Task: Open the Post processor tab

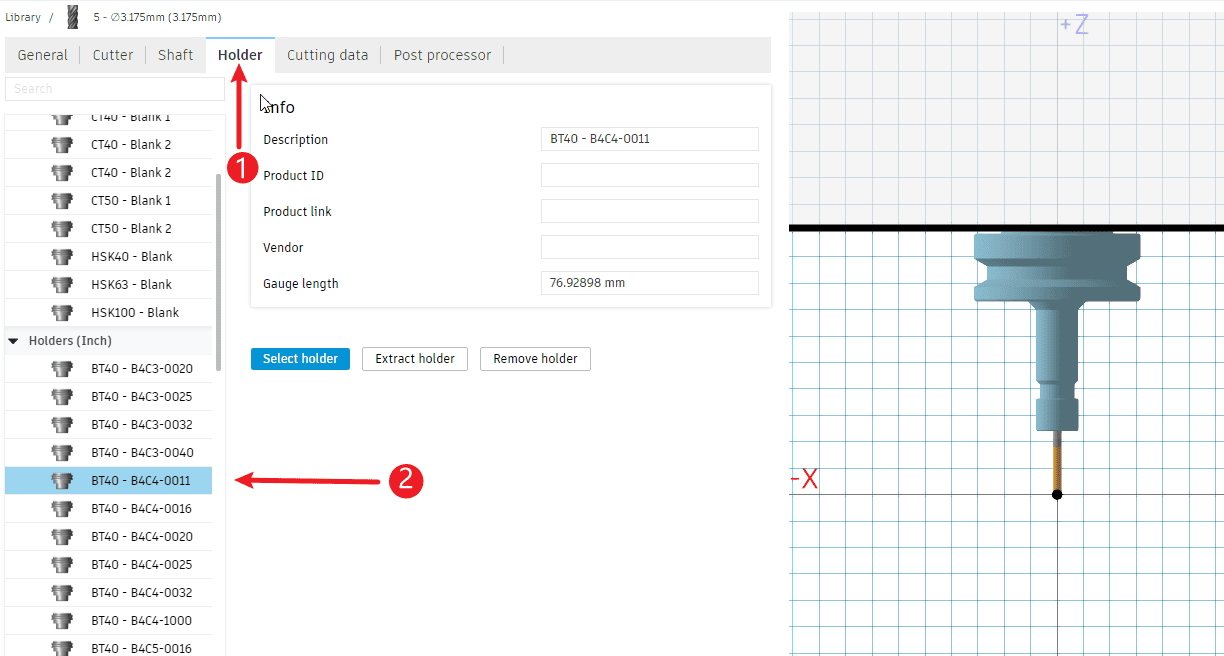Action: (x=442, y=55)
